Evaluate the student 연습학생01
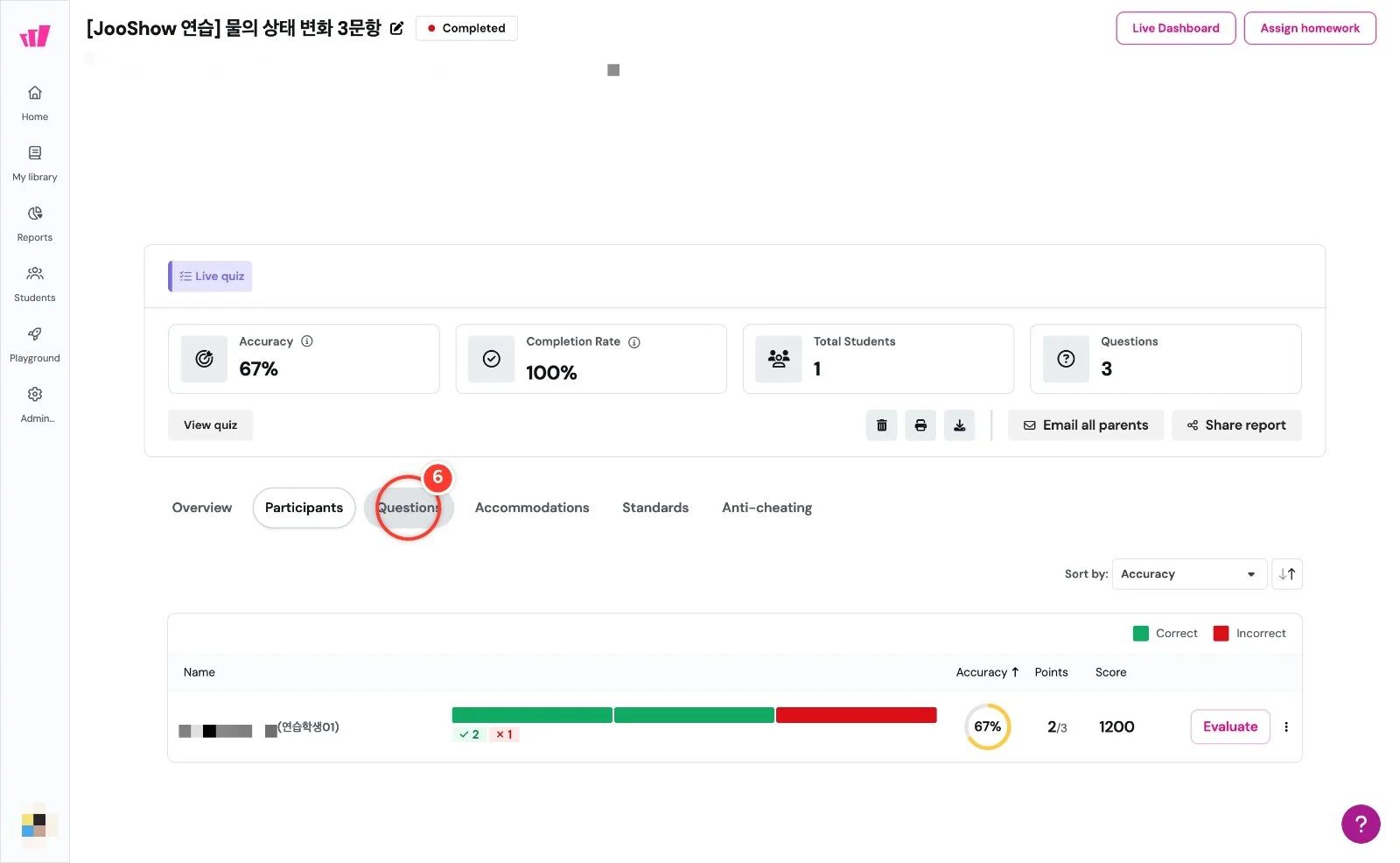This screenshot has width=1400, height=863. (x=1230, y=726)
